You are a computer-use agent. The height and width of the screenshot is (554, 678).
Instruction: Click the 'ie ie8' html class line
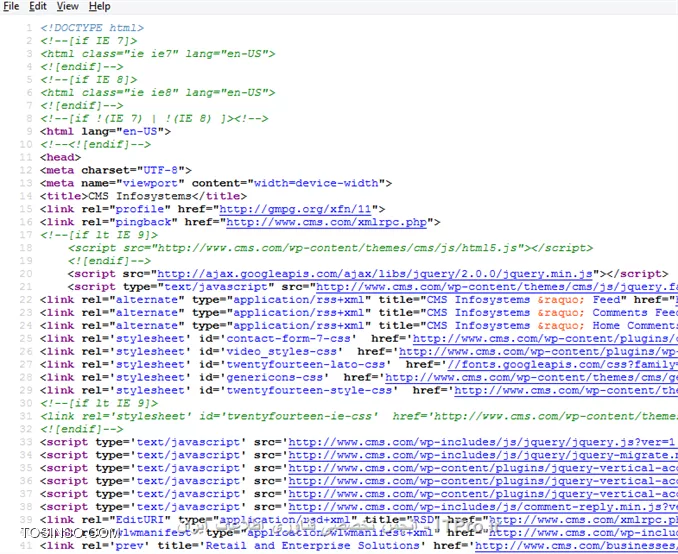click(158, 93)
